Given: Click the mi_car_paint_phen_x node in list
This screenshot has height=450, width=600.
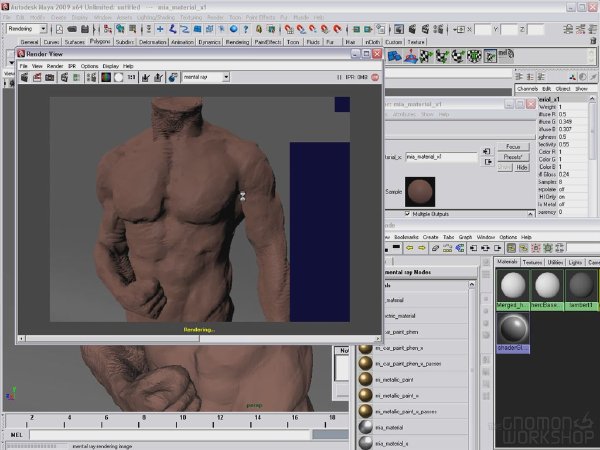Looking at the screenshot, I should coord(413,348).
